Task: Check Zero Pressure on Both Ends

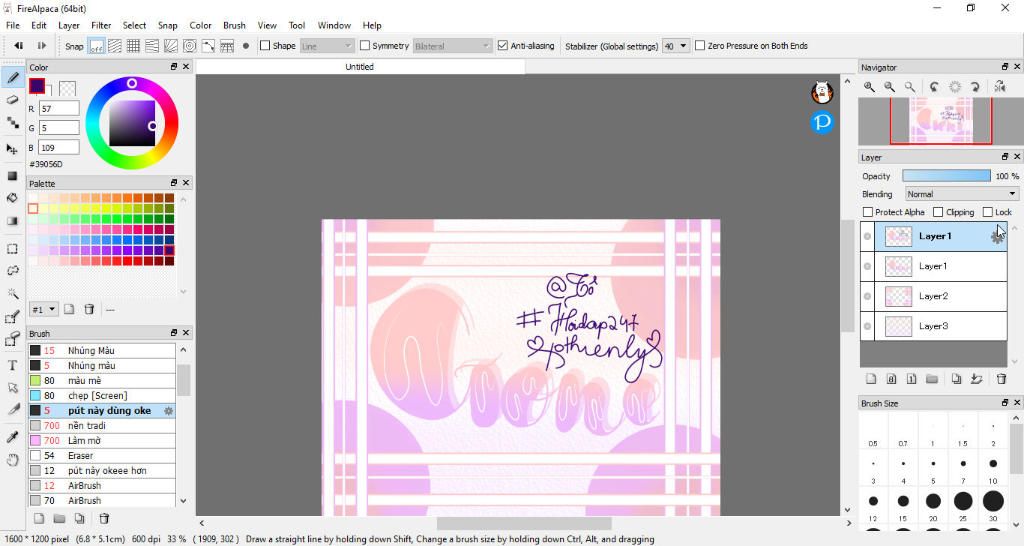Action: point(699,46)
